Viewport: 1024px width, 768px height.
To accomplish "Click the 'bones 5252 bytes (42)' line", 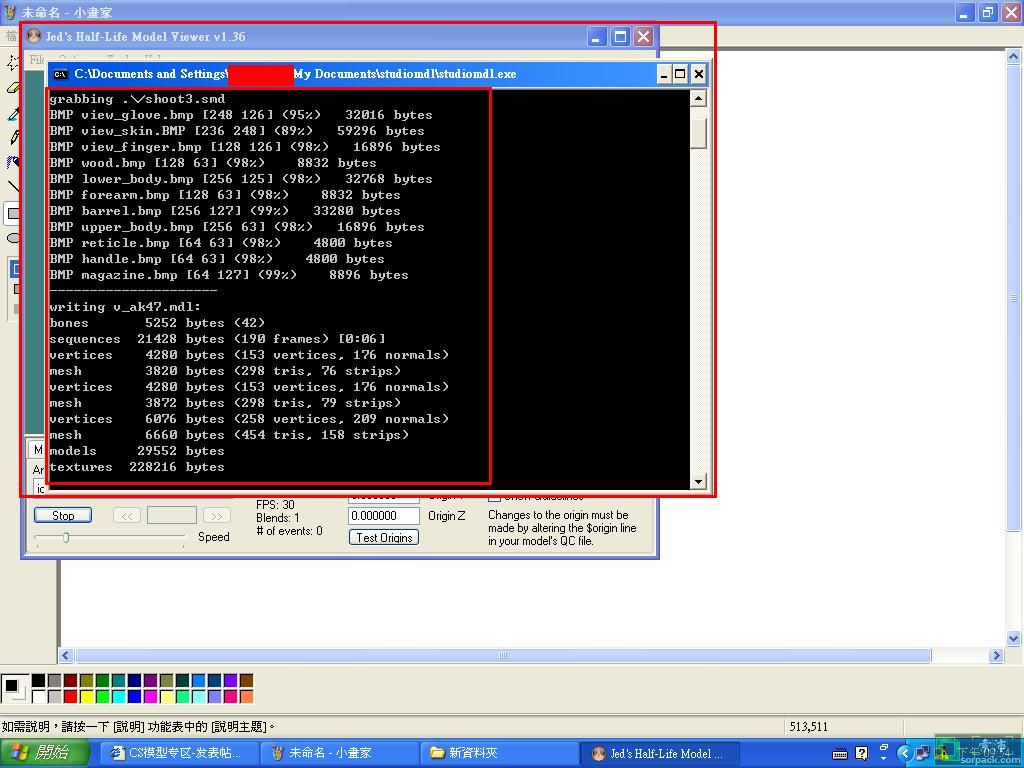I will click(157, 323).
